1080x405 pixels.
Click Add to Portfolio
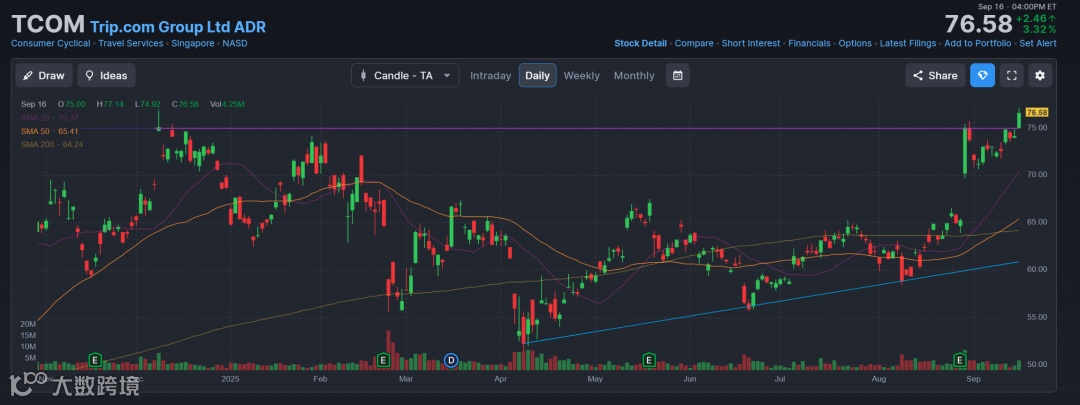[x=977, y=43]
